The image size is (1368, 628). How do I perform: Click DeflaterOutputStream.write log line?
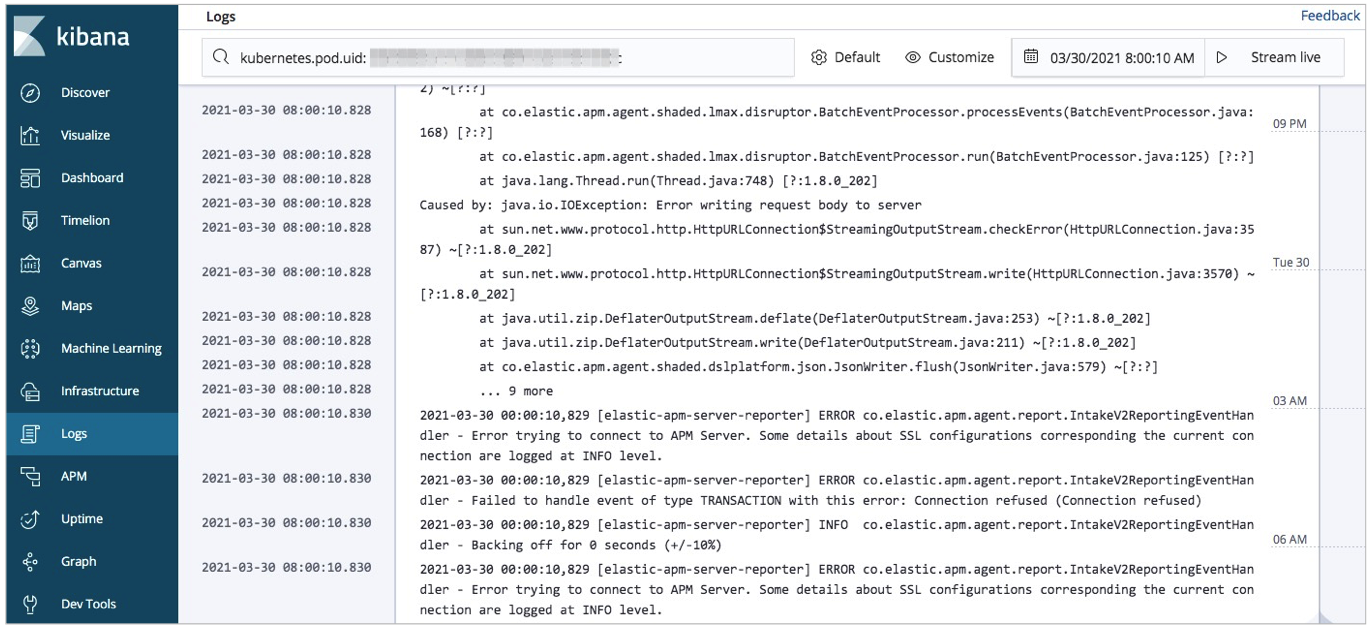(x=807, y=343)
